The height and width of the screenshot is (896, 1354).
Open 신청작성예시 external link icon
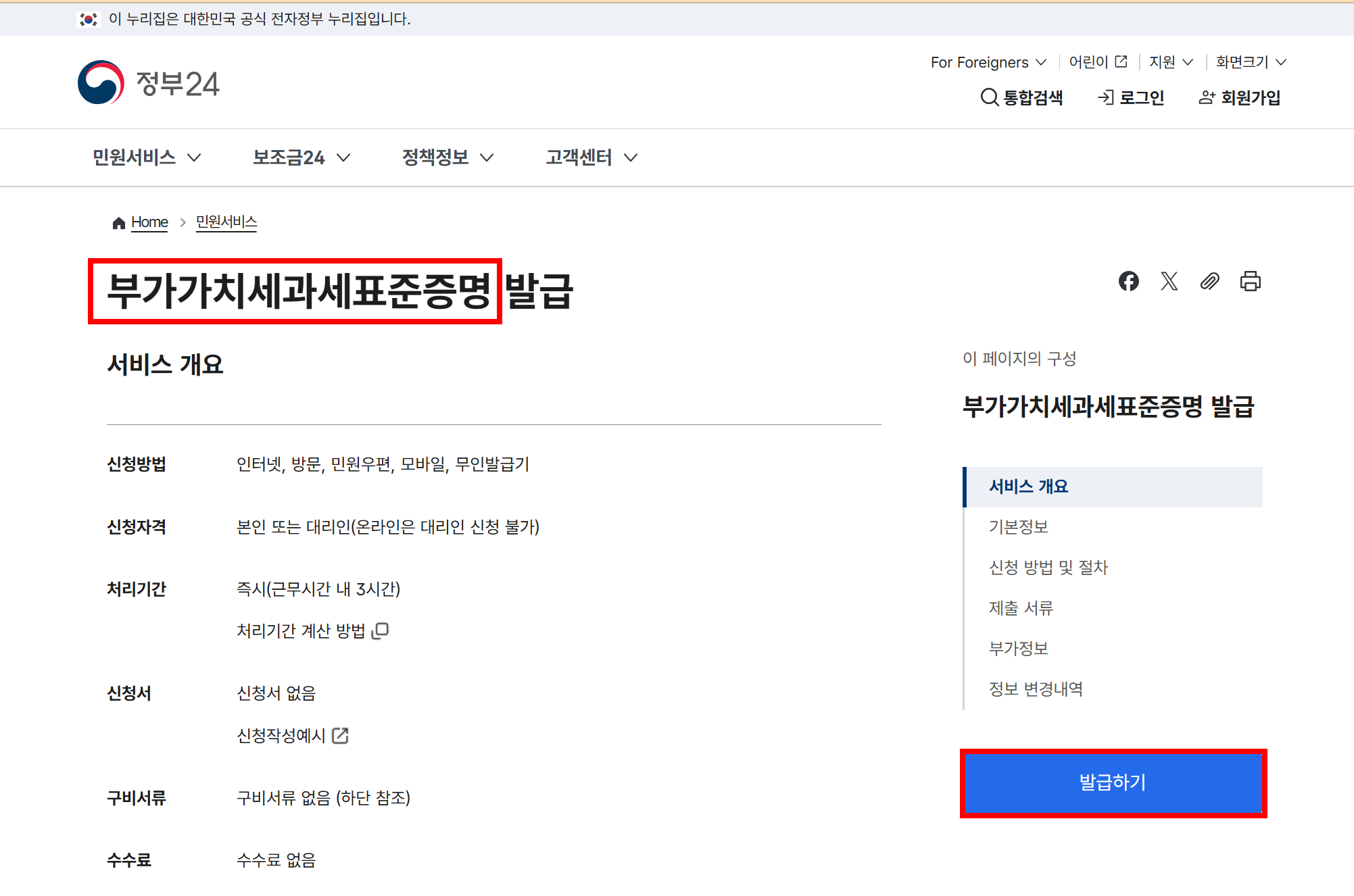pyautogui.click(x=340, y=735)
